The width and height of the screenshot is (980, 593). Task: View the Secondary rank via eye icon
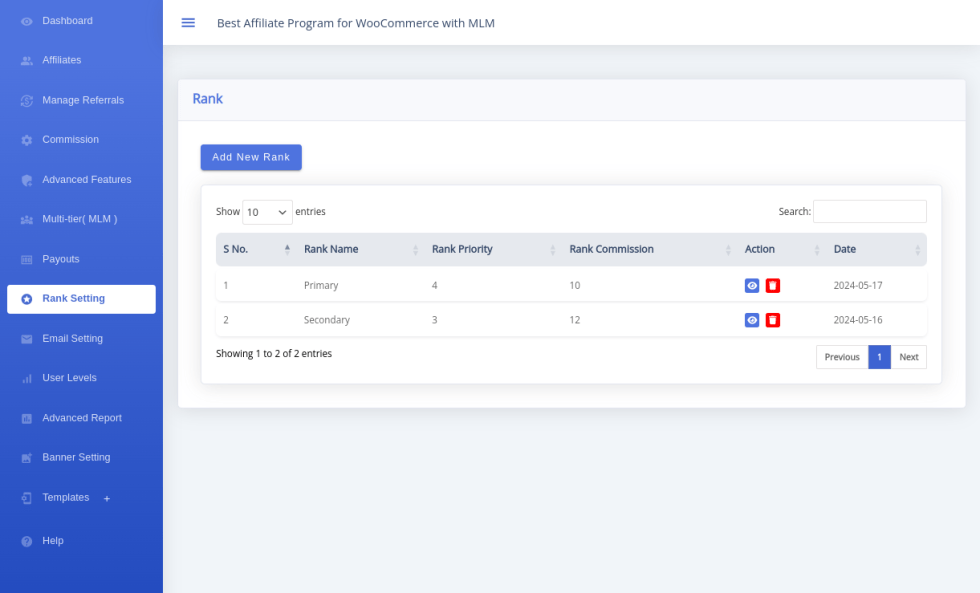pyautogui.click(x=752, y=321)
